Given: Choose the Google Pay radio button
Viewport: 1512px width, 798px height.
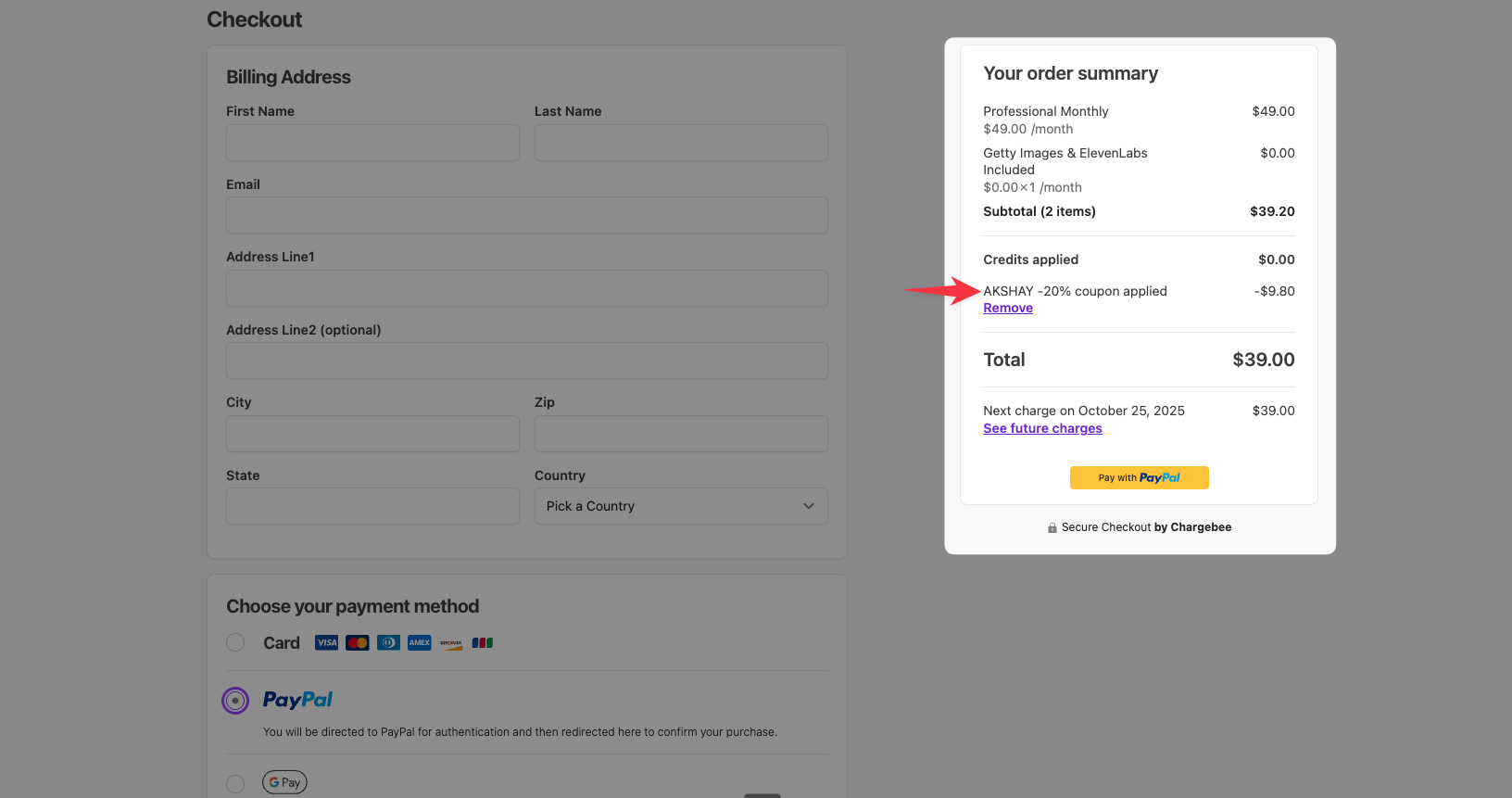Looking at the screenshot, I should (x=235, y=784).
